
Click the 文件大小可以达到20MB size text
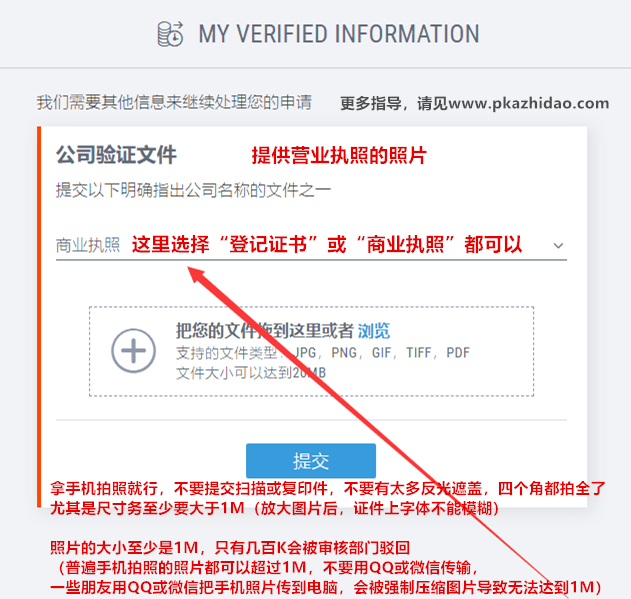[x=251, y=373]
